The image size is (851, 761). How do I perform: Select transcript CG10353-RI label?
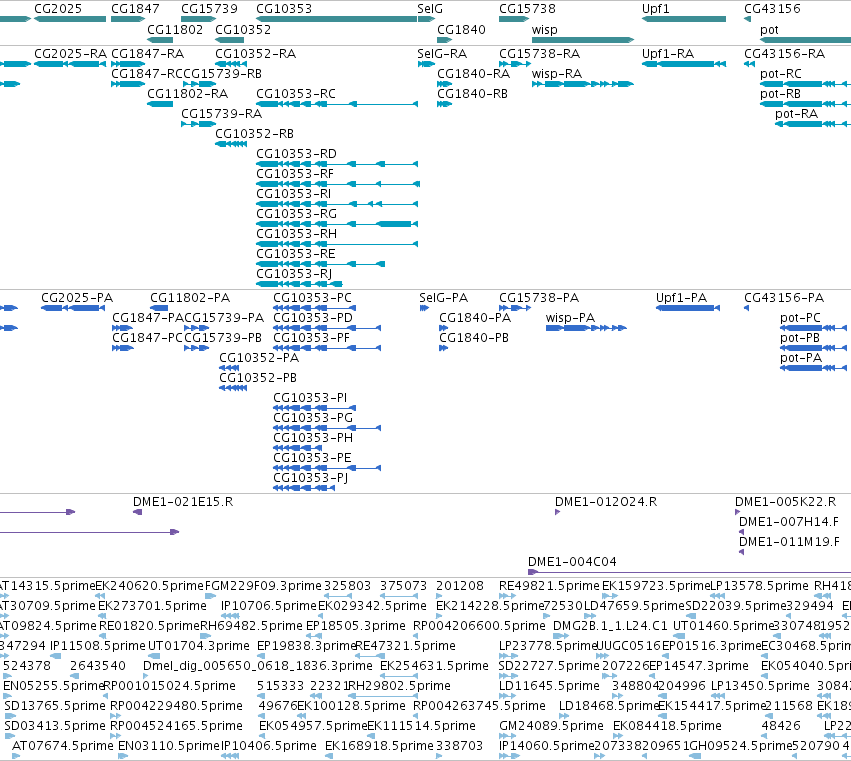coord(294,194)
